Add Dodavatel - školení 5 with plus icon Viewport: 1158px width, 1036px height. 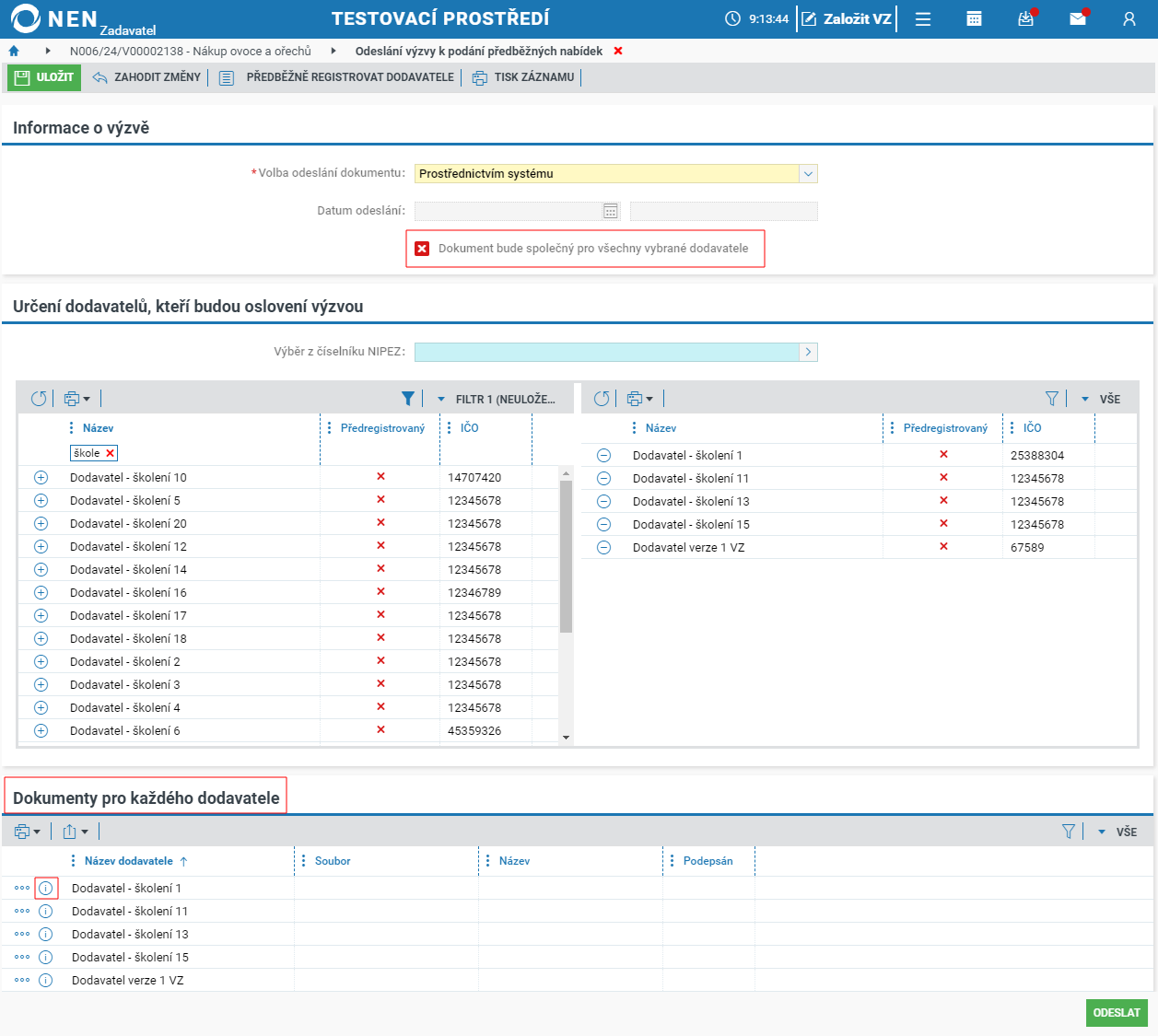(x=41, y=501)
